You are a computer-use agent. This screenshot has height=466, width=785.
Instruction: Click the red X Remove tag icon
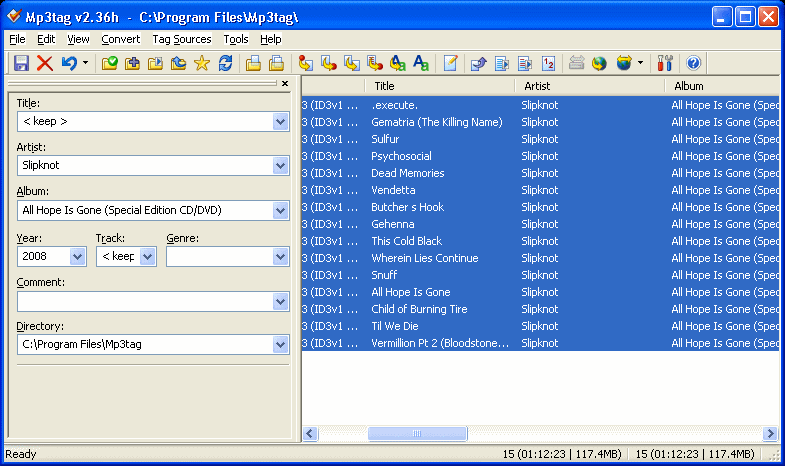pos(45,63)
